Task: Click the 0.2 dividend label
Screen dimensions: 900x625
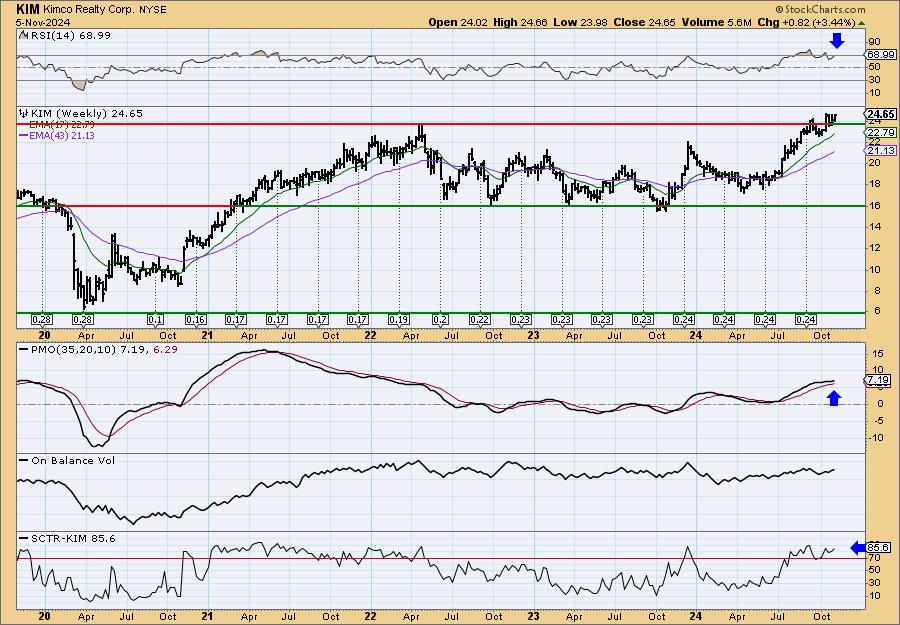Action: [x=440, y=320]
